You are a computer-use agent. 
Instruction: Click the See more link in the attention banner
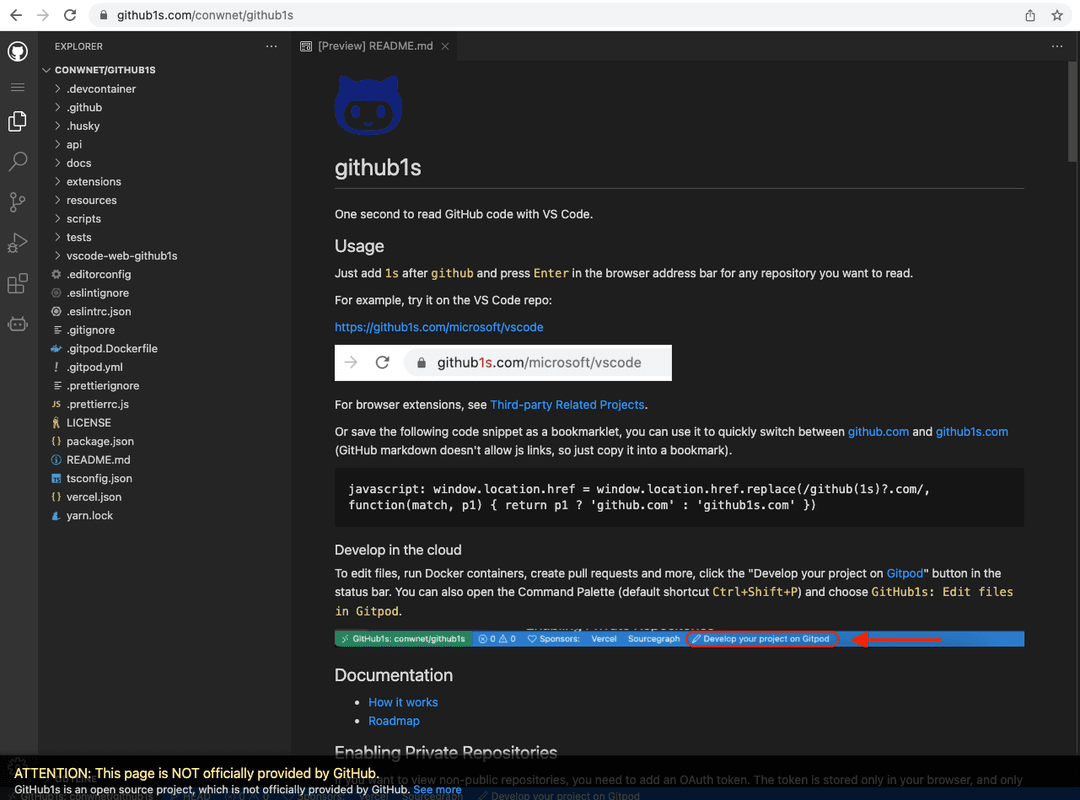tap(437, 788)
